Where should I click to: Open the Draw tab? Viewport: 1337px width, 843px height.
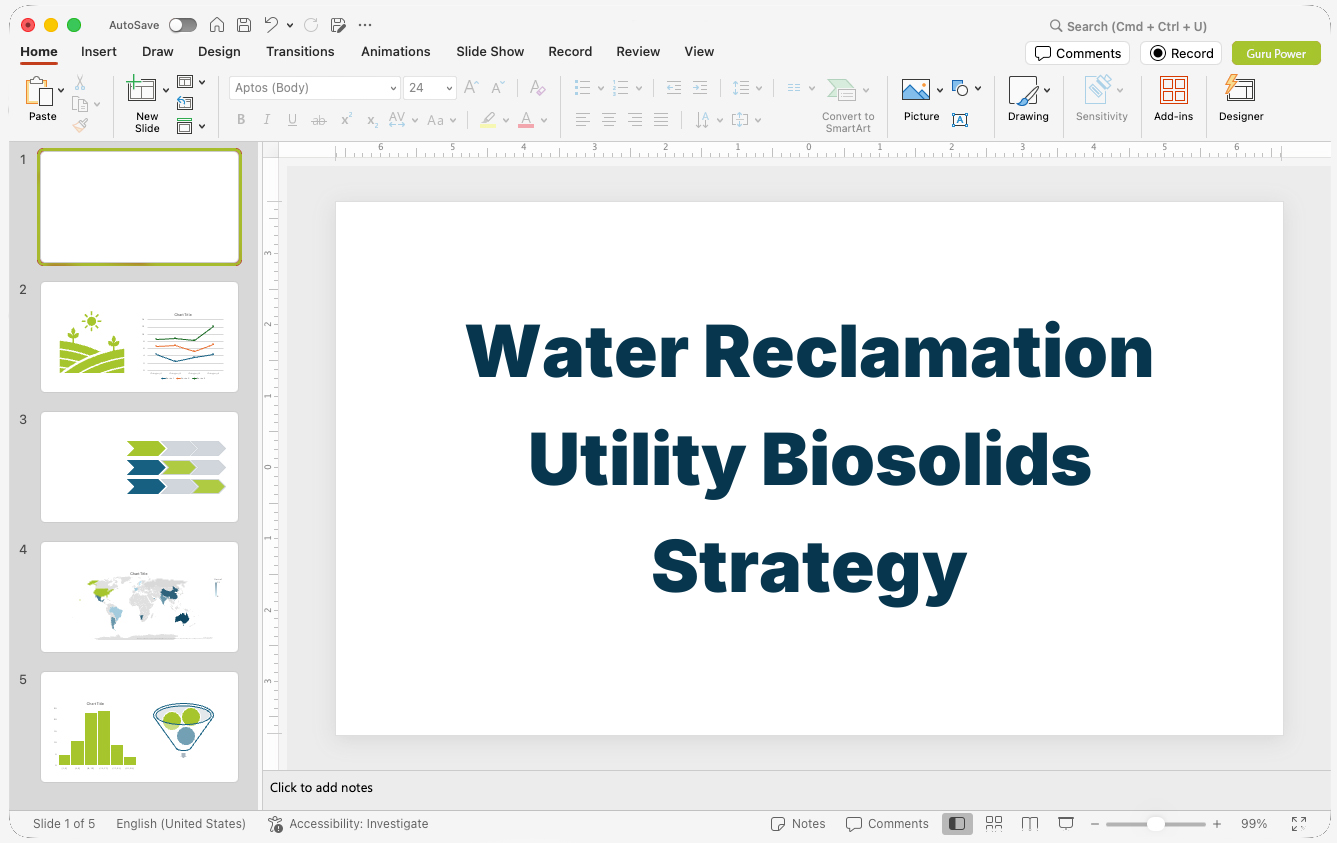157,51
